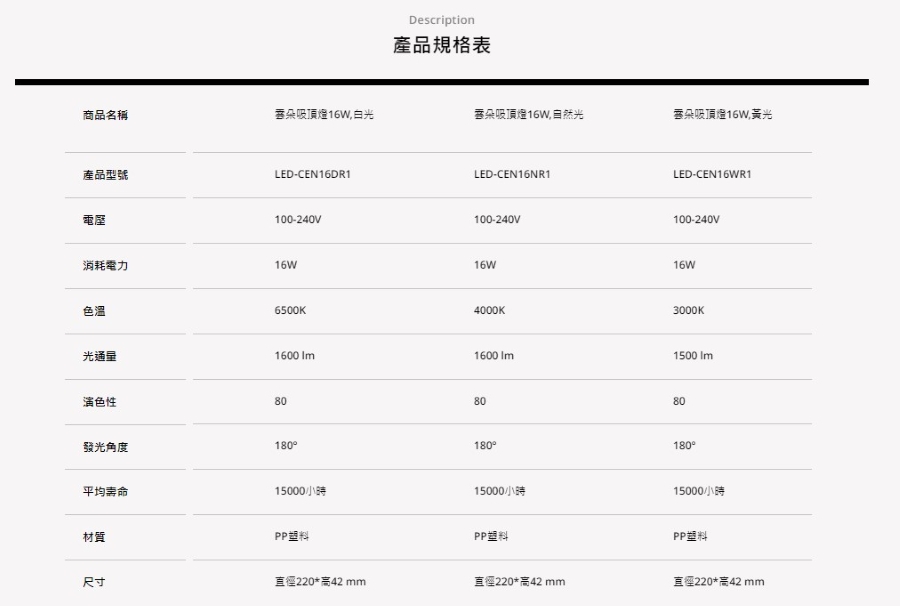Select the 演色性 row label
Image resolution: width=900 pixels, height=606 pixels.
click(99, 401)
